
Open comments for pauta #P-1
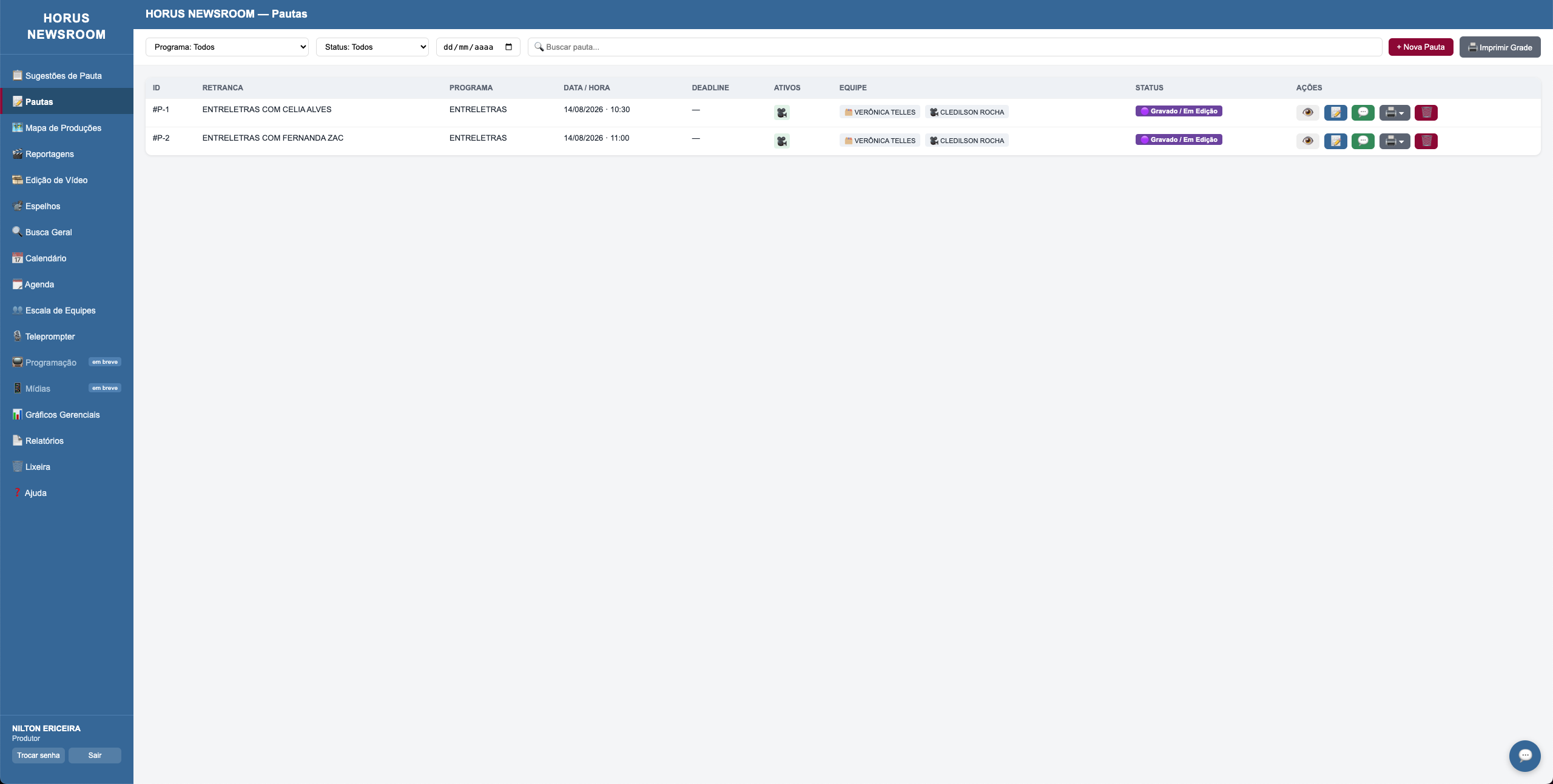[1363, 112]
